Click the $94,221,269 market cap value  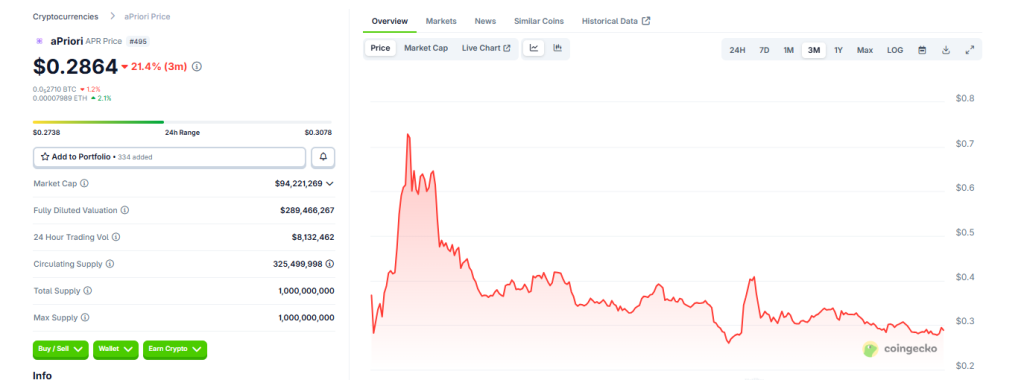pos(298,183)
